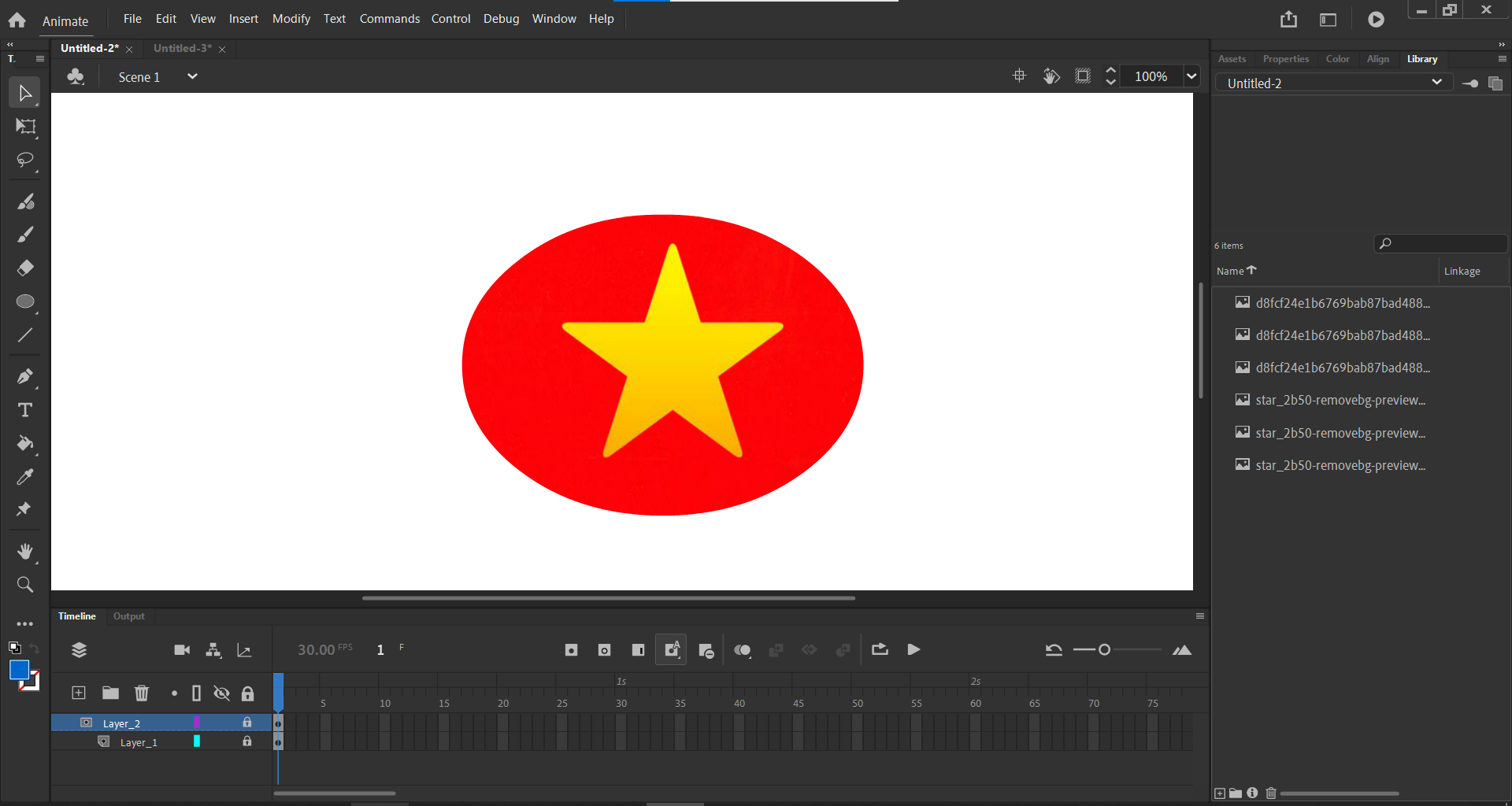
Task: Add a camera to the timeline
Action: tap(182, 649)
